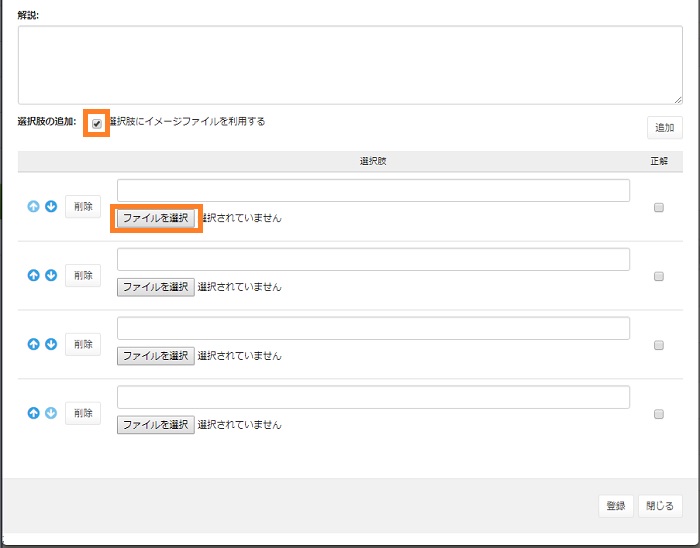Click ファイルを選択 for the first choice
This screenshot has width=700, height=548.
click(x=155, y=217)
